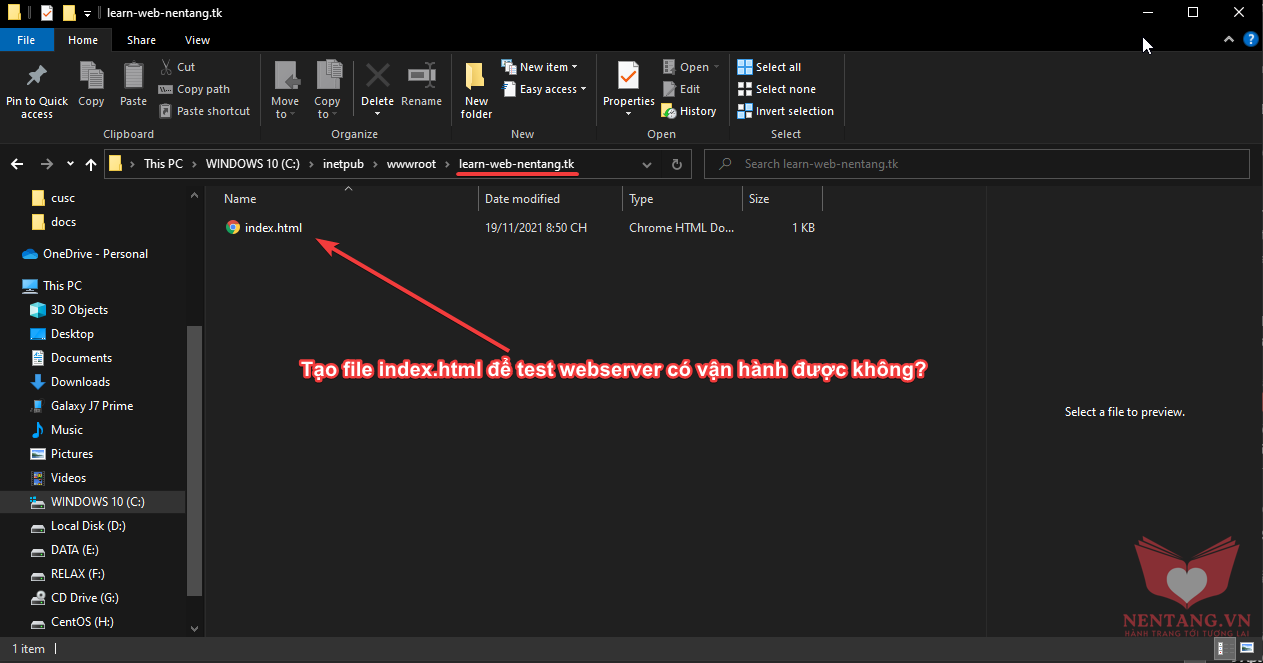Refresh the current folder view
Screen dimensions: 1263x663
pos(677,164)
